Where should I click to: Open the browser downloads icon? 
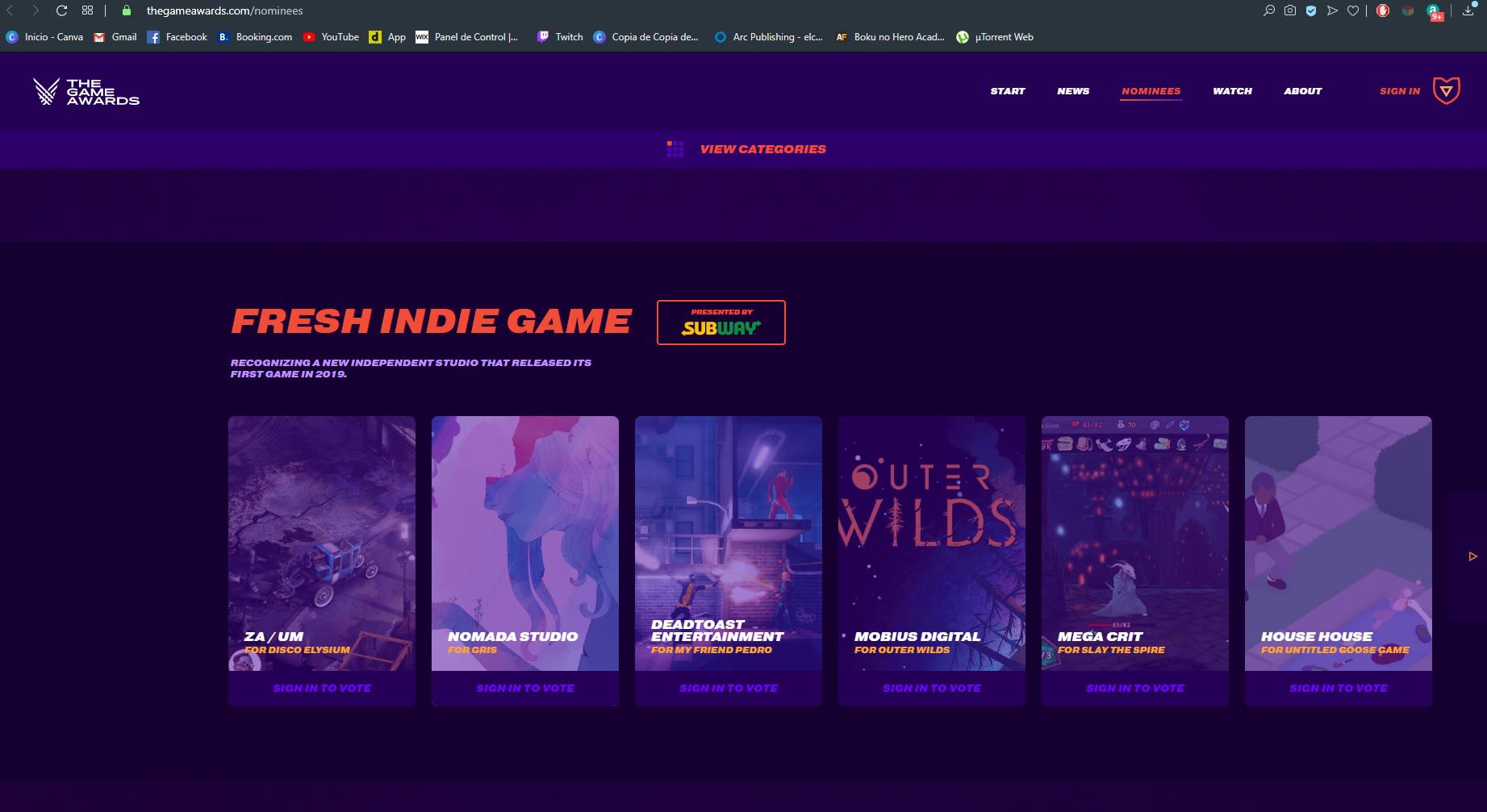1468,10
